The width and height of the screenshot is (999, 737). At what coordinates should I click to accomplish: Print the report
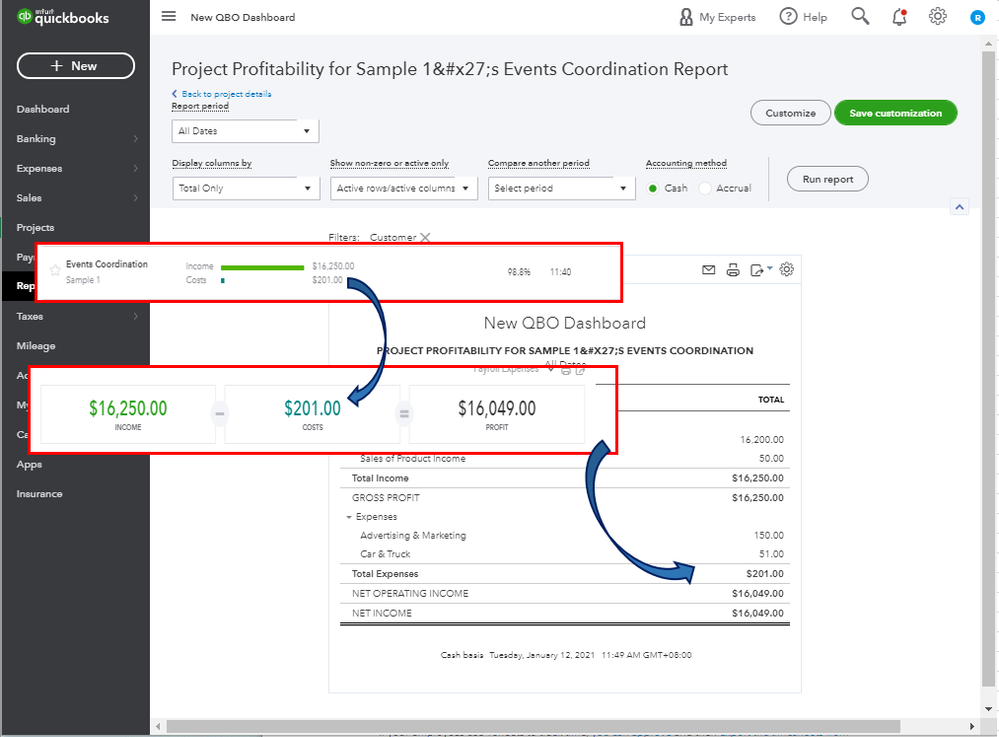(733, 270)
